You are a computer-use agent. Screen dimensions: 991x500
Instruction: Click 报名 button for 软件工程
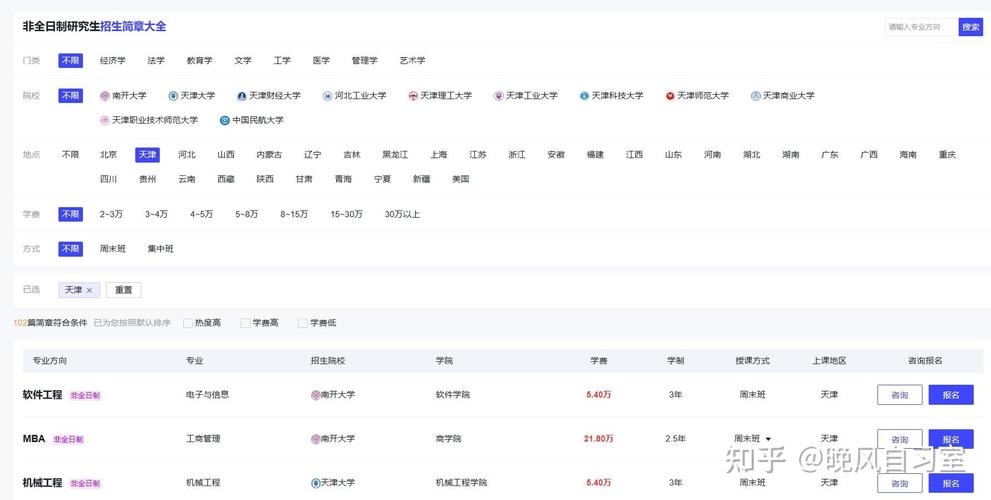[x=951, y=395]
